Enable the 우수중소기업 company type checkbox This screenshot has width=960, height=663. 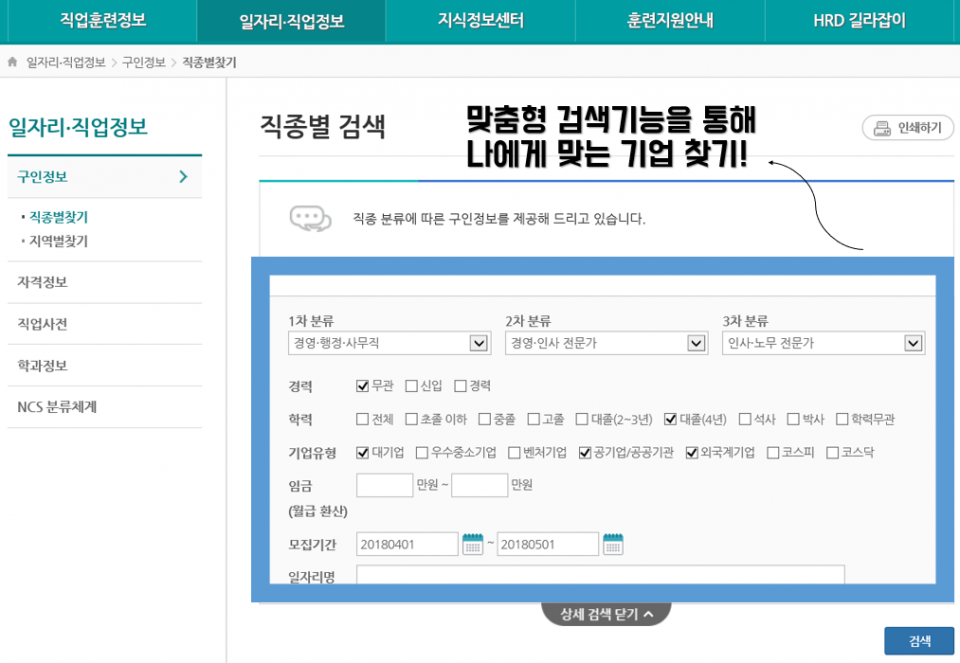point(422,452)
